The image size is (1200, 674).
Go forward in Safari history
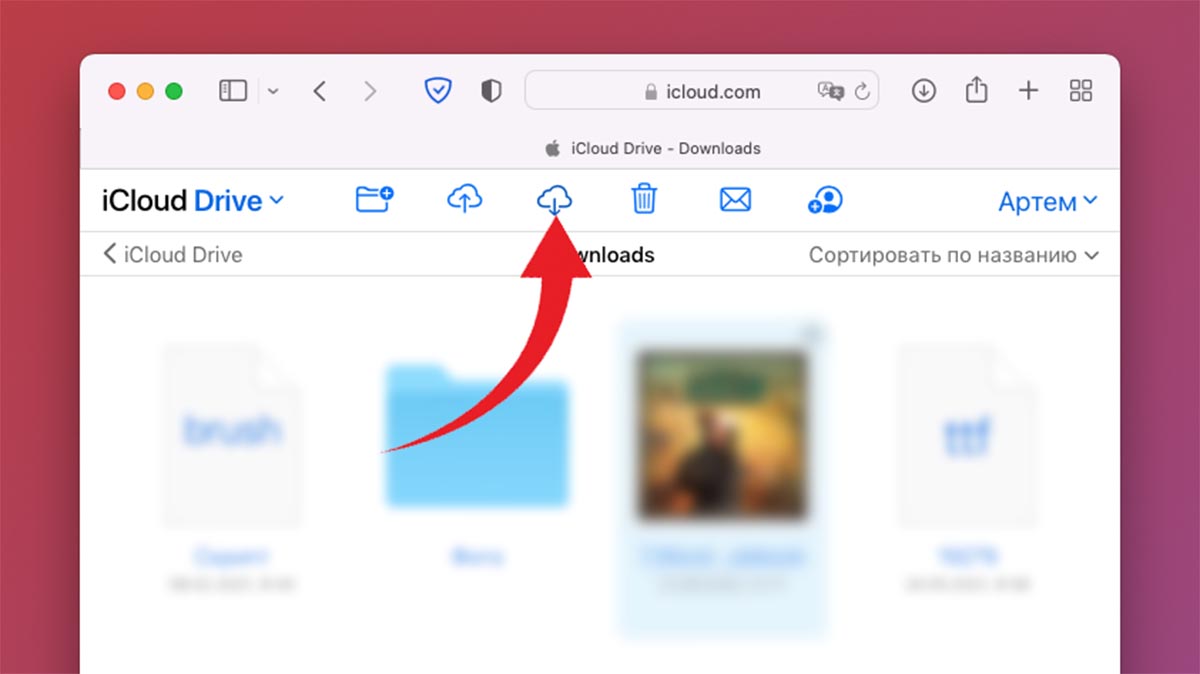point(370,91)
